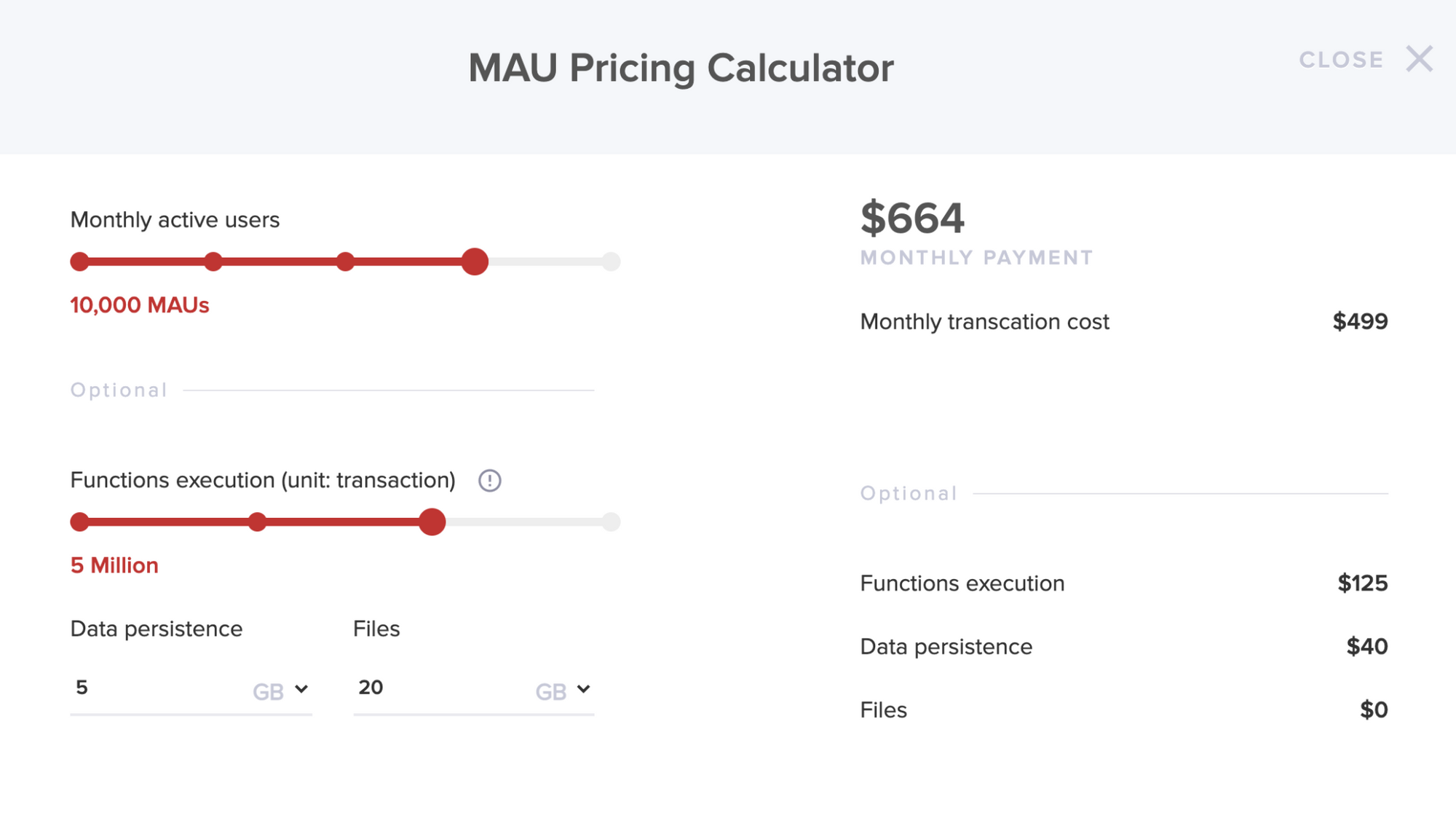This screenshot has height=818, width=1456.
Task: Click the Data persistence chevron arrow
Action: (x=301, y=688)
